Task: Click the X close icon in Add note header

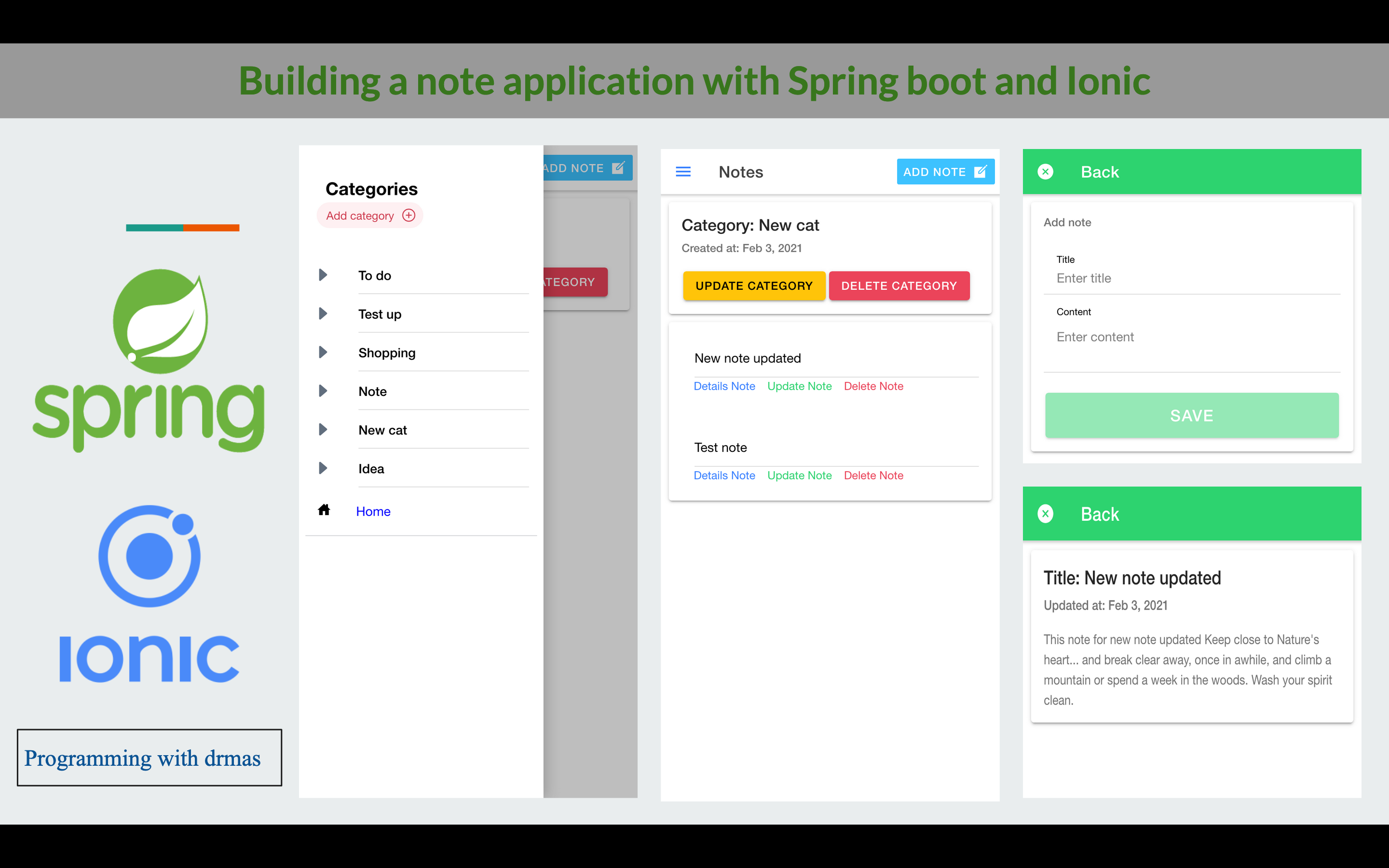Action: point(1045,172)
